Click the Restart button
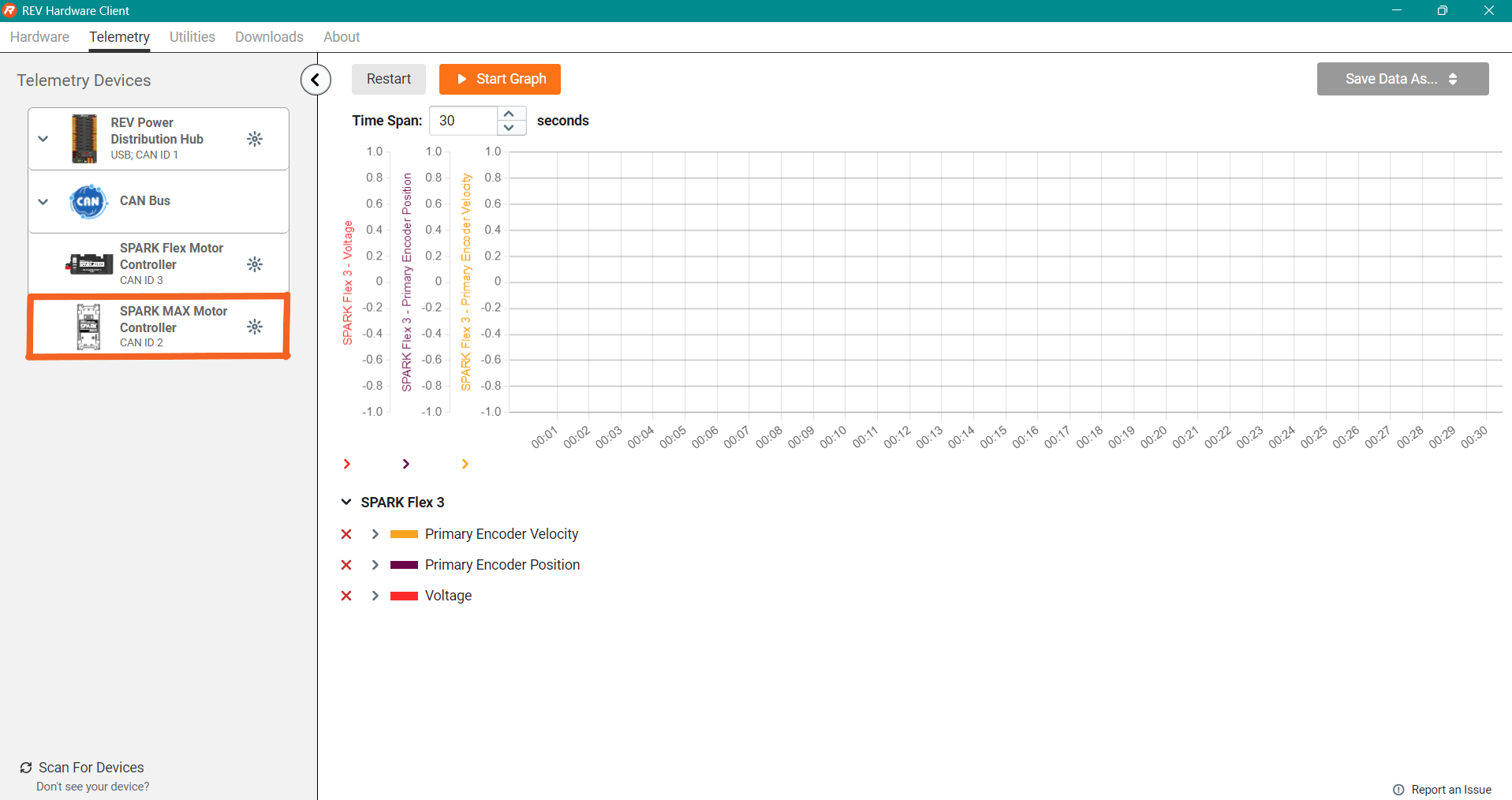 (x=388, y=79)
